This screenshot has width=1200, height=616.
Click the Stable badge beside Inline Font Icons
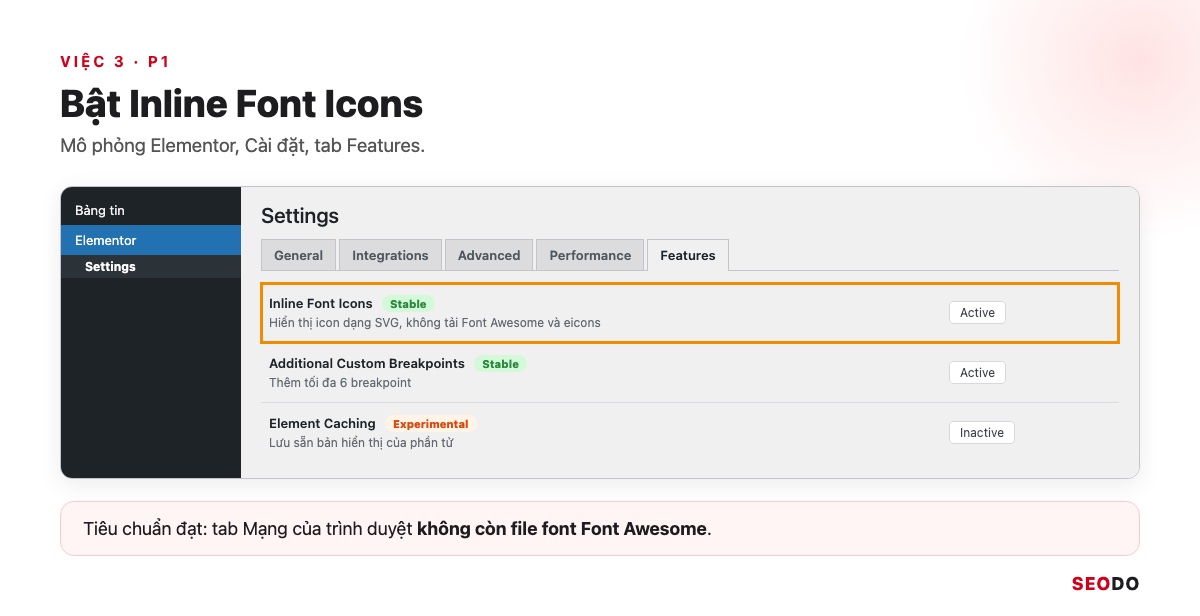[x=408, y=304]
